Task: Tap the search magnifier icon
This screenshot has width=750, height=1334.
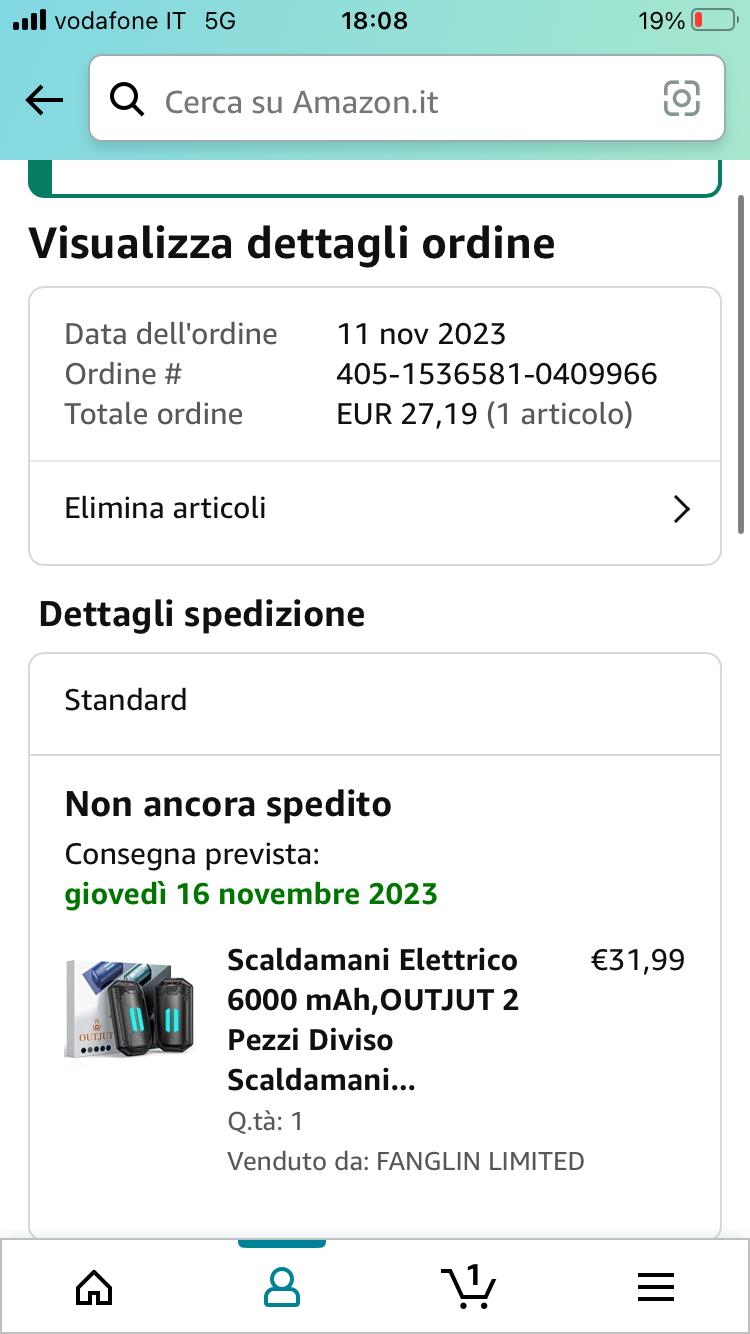Action: (x=127, y=100)
